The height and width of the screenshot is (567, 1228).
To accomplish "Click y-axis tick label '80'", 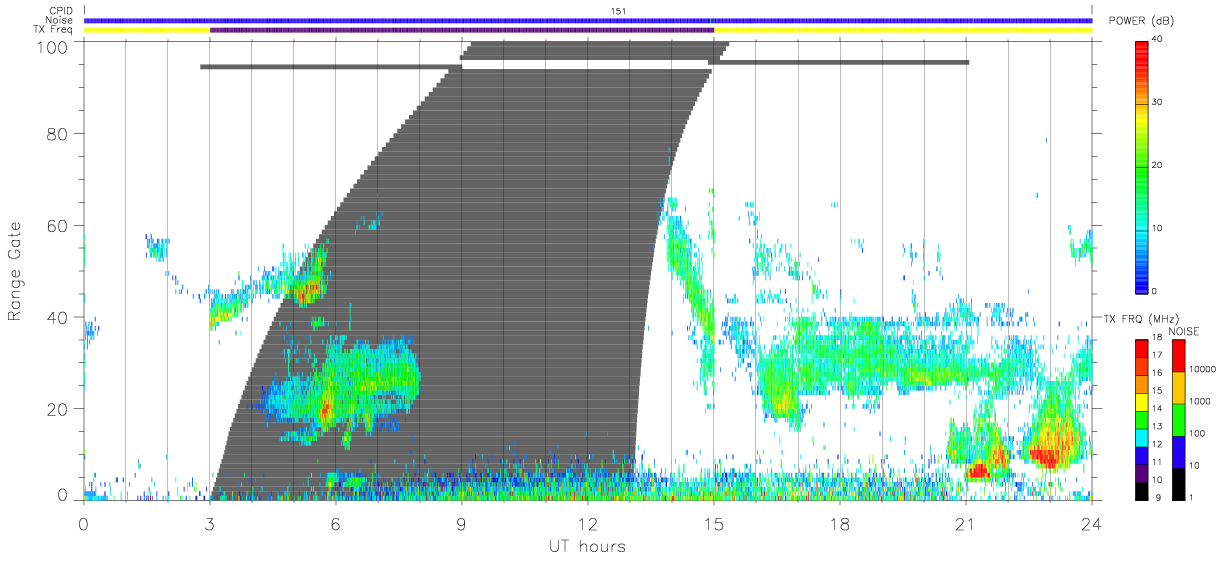I will 59,133.
